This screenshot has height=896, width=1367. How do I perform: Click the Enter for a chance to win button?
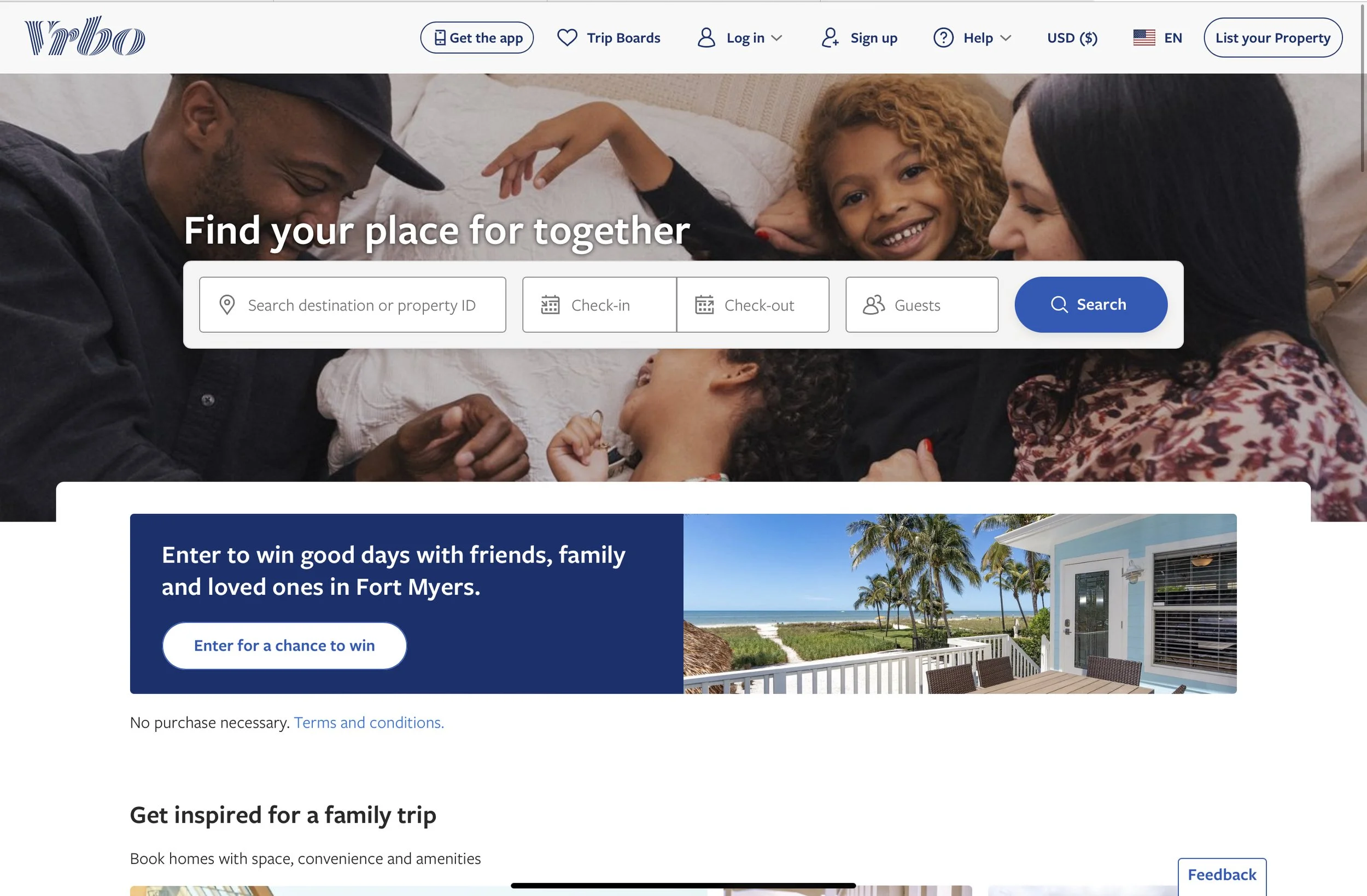pyautogui.click(x=284, y=646)
